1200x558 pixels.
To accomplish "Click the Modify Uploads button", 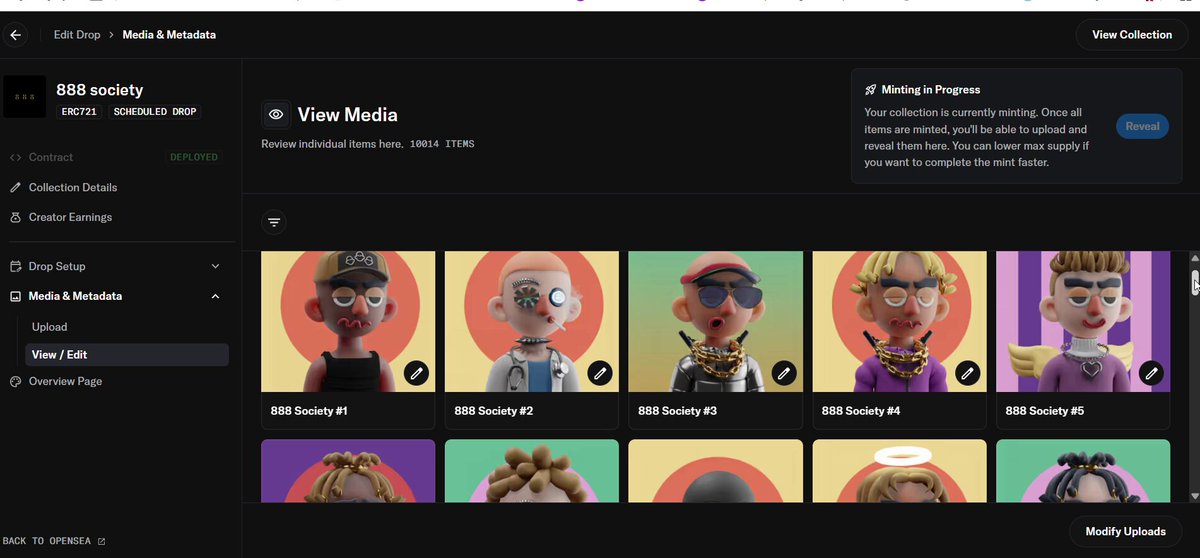I will [1125, 532].
